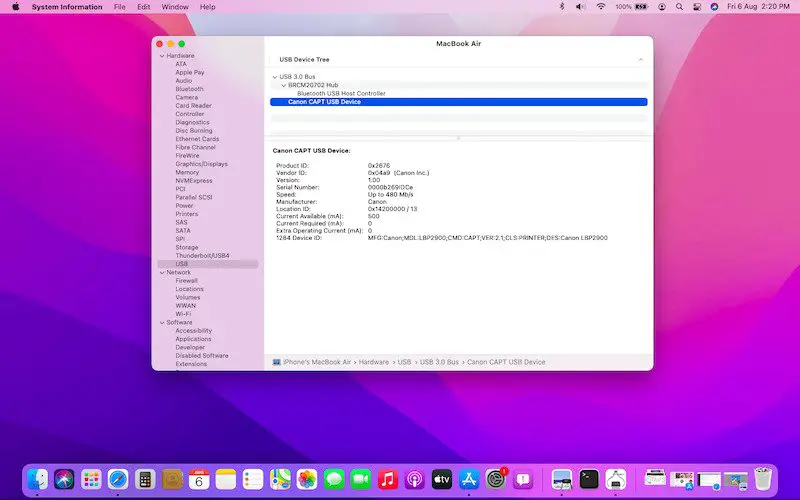Screen dimensions: 800x500
Task: Collapse the USB 3.0 Bus tree node
Action: pyautogui.click(x=275, y=77)
